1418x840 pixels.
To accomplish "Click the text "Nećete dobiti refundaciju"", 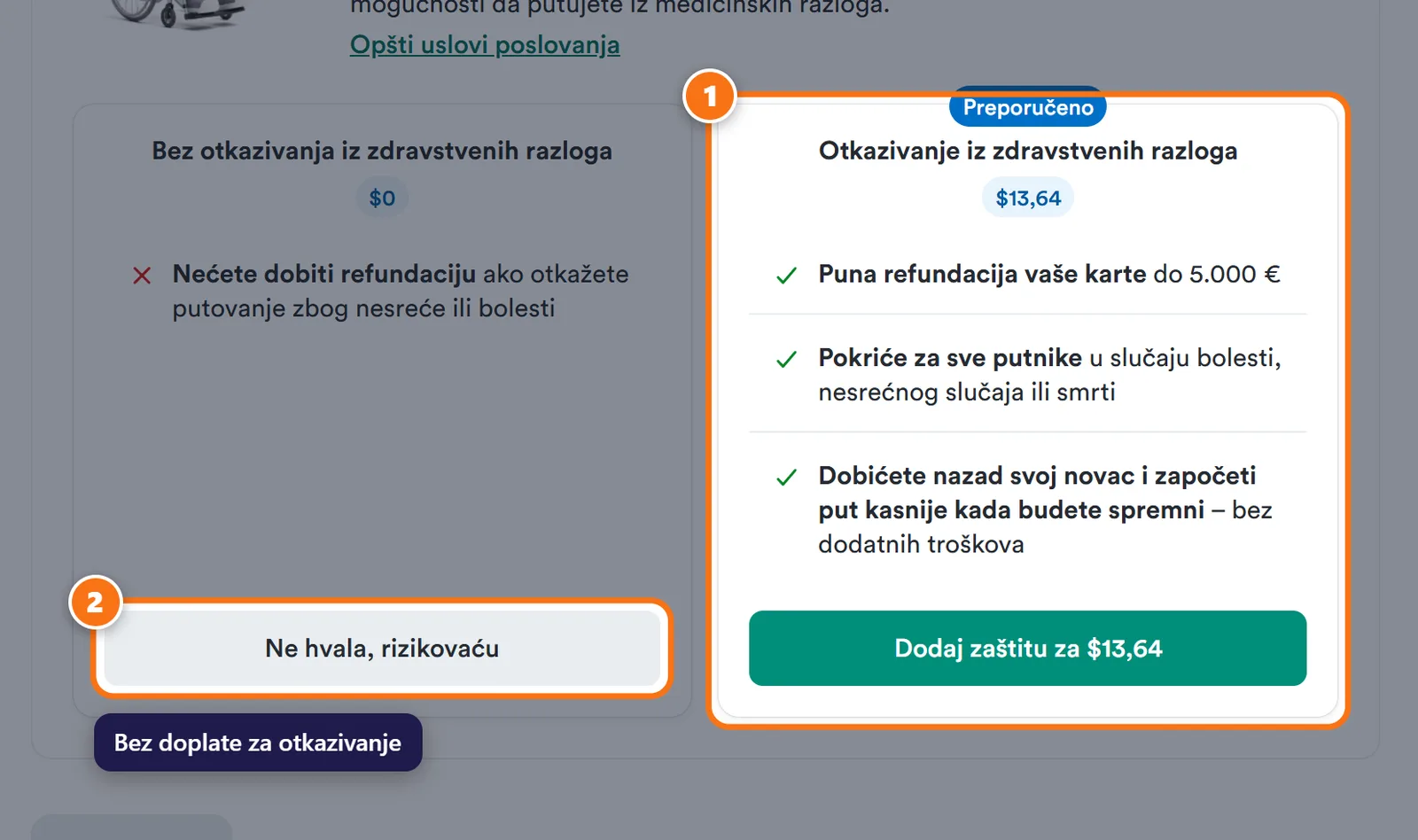I will (324, 274).
